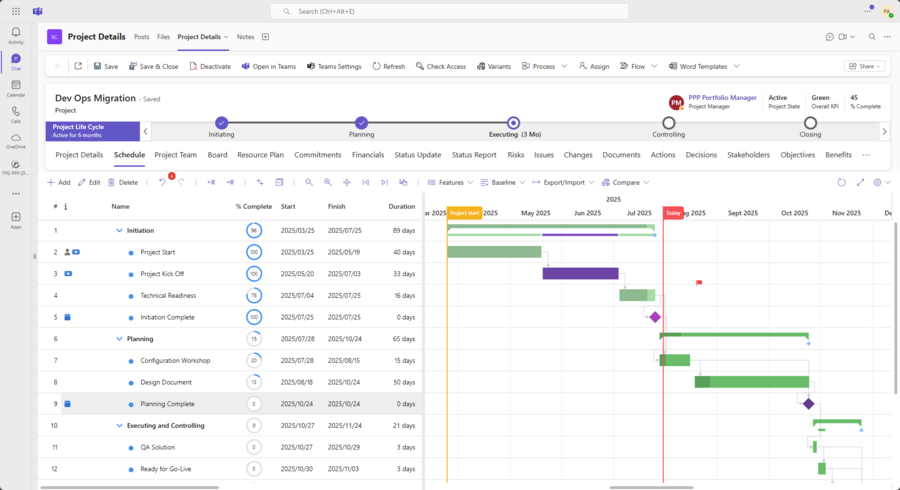
Task: Collapse the Initiation task group
Action: pos(119,230)
